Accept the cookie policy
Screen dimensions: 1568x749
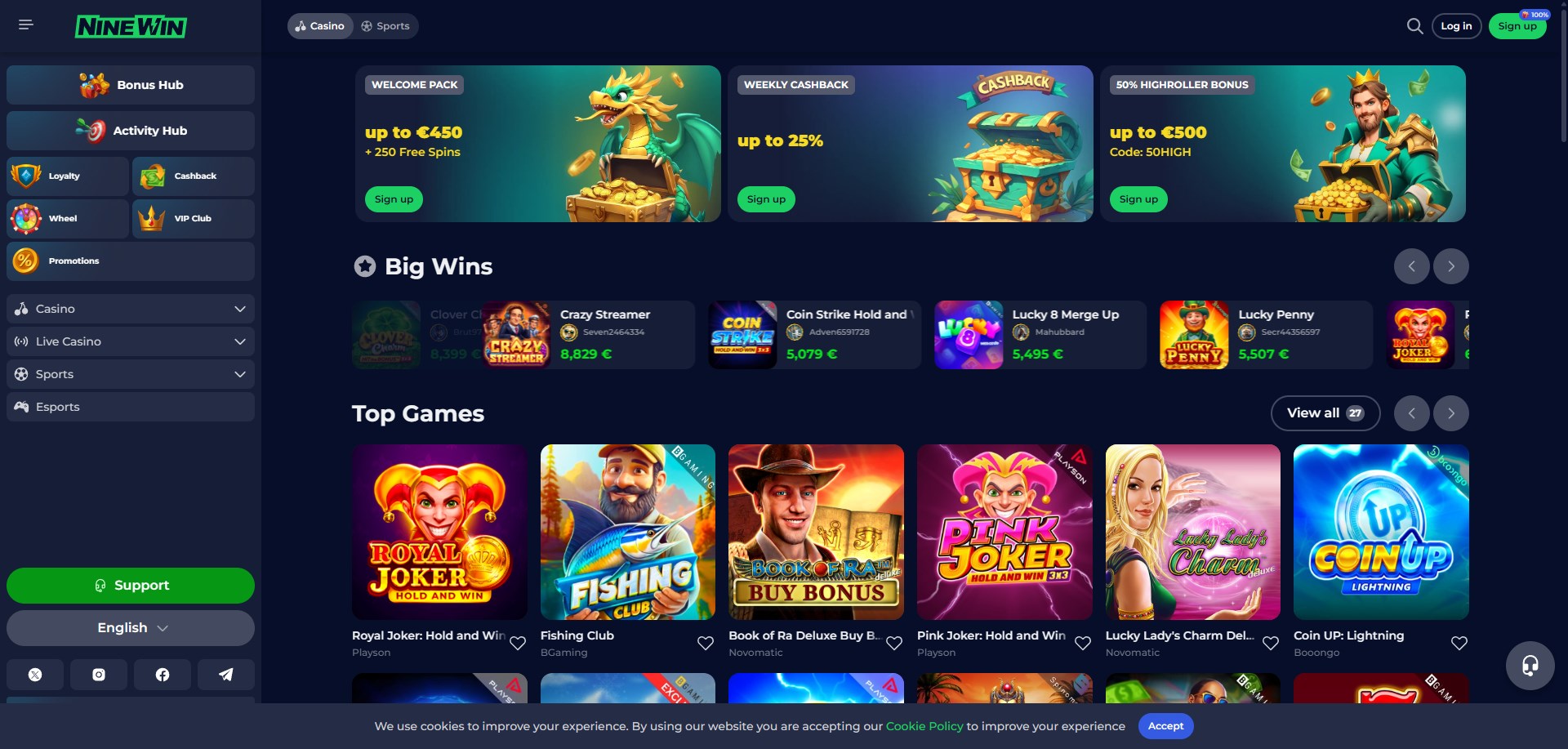click(x=1165, y=726)
